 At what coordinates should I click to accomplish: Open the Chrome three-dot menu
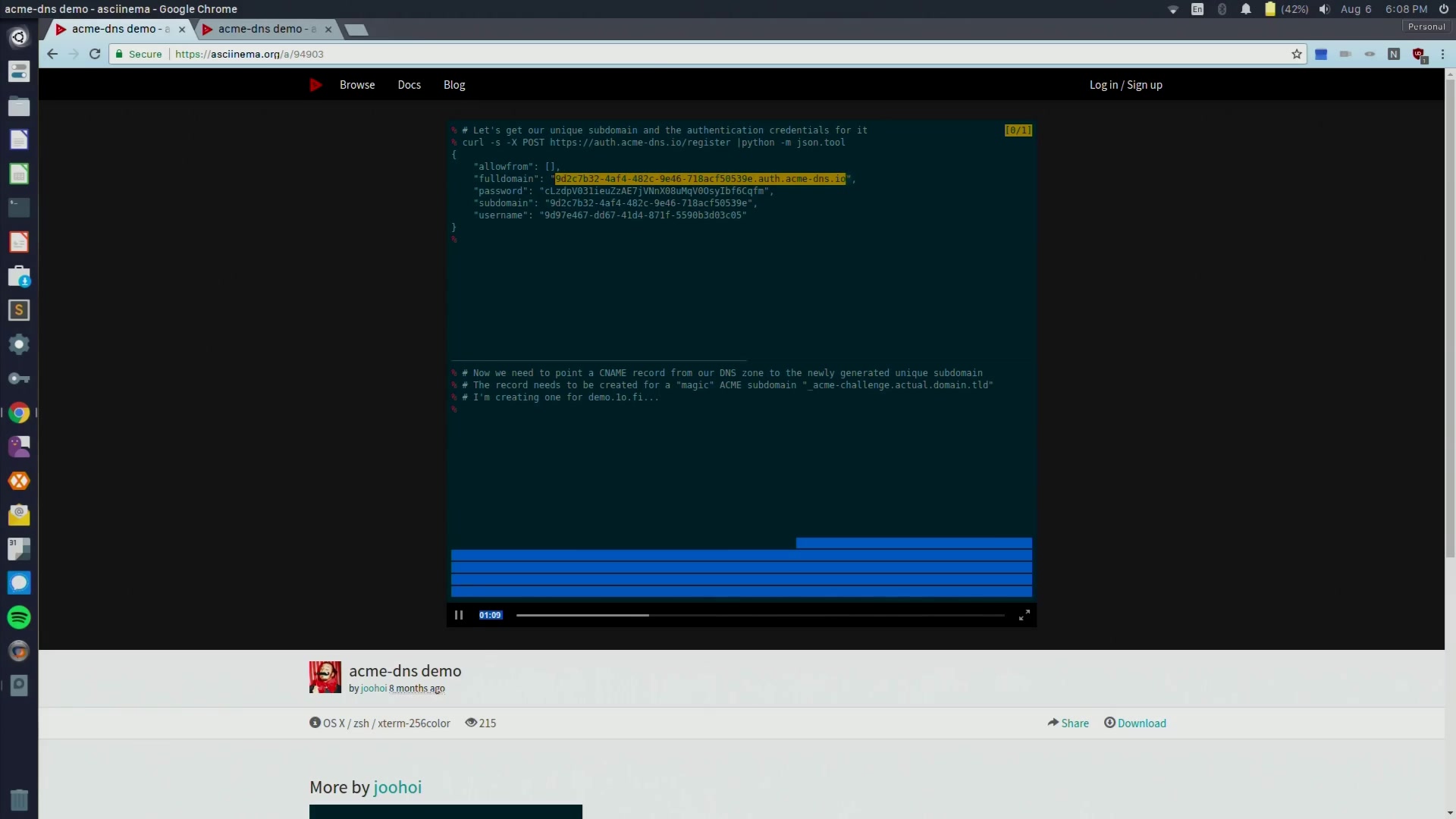(1442, 54)
